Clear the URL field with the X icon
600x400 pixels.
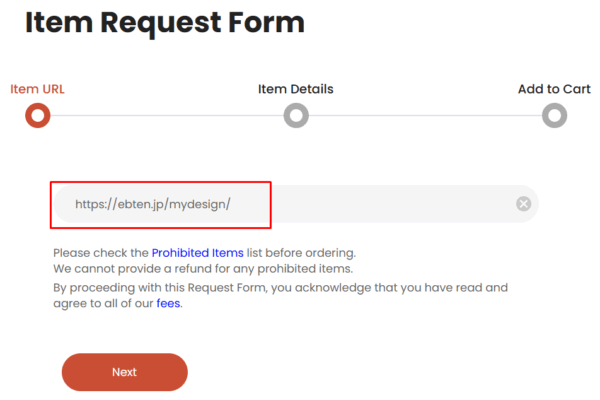[523, 204]
